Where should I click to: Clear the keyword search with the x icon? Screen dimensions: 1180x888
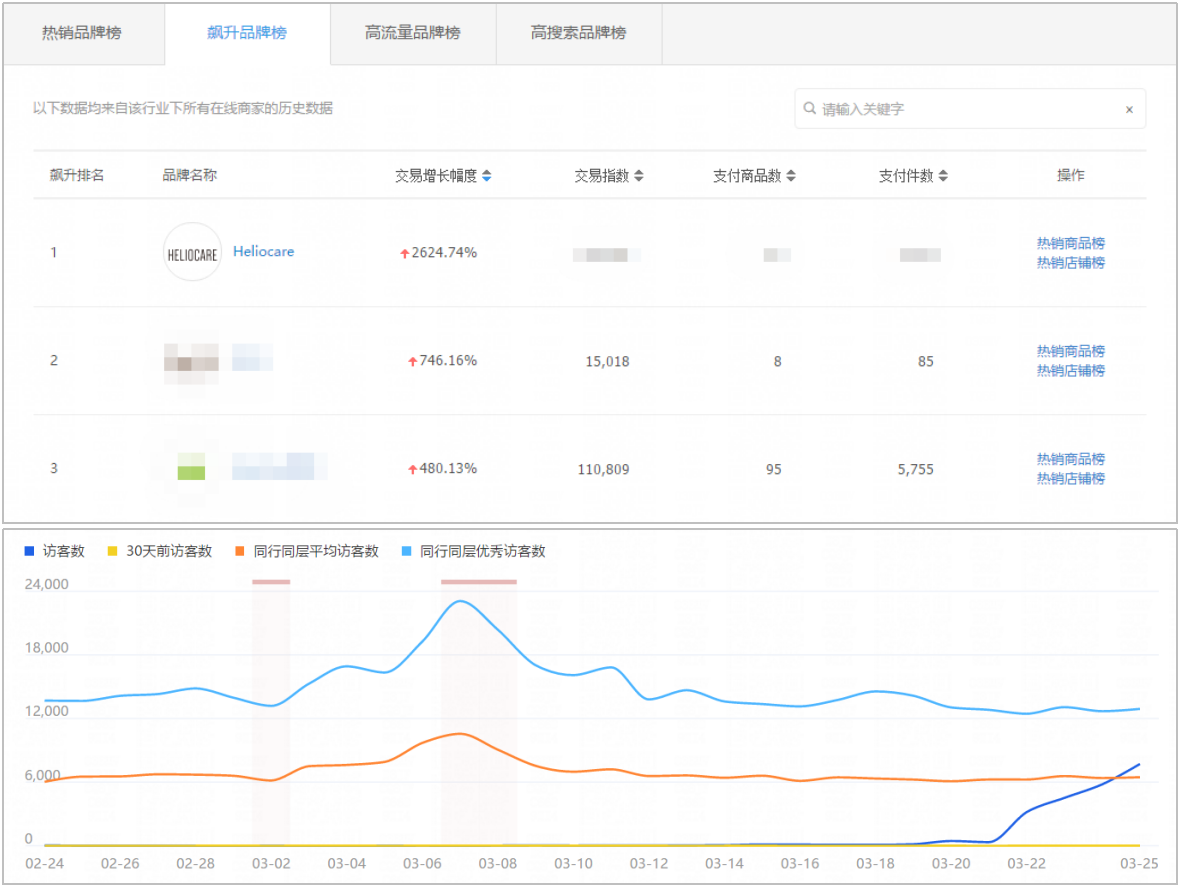[x=1129, y=110]
